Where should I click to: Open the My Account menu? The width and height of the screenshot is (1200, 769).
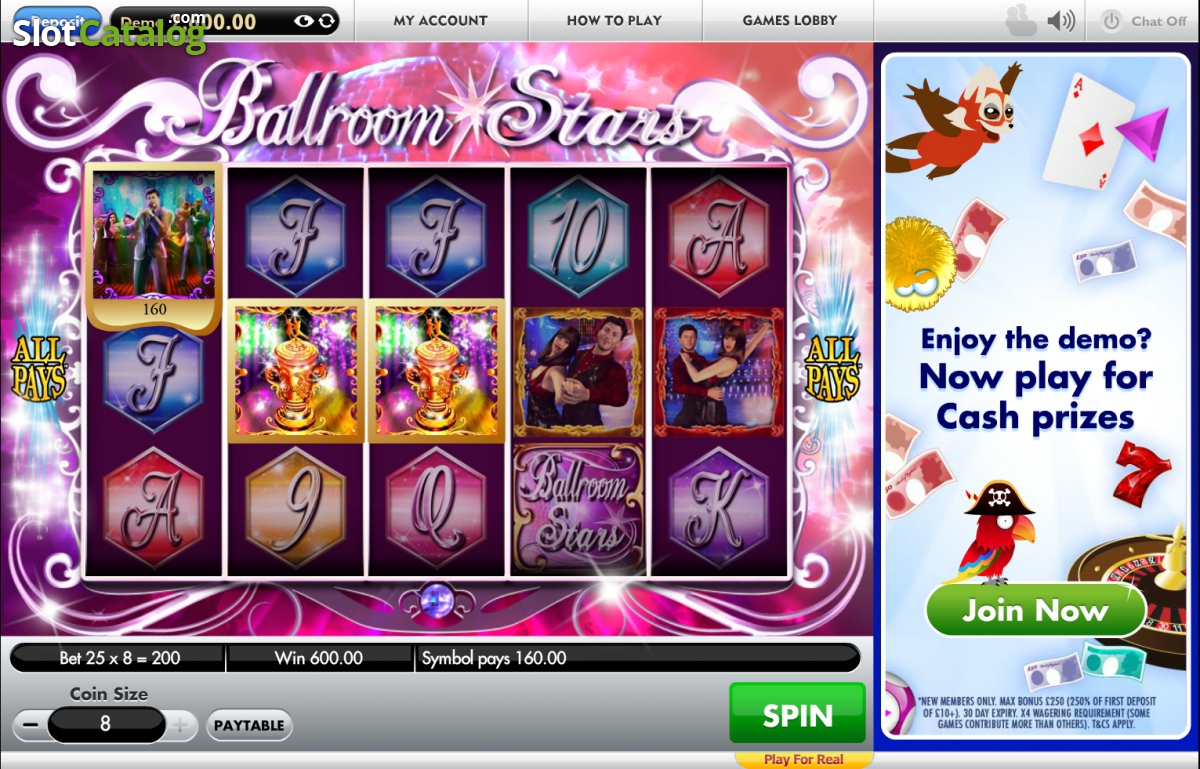coord(440,20)
